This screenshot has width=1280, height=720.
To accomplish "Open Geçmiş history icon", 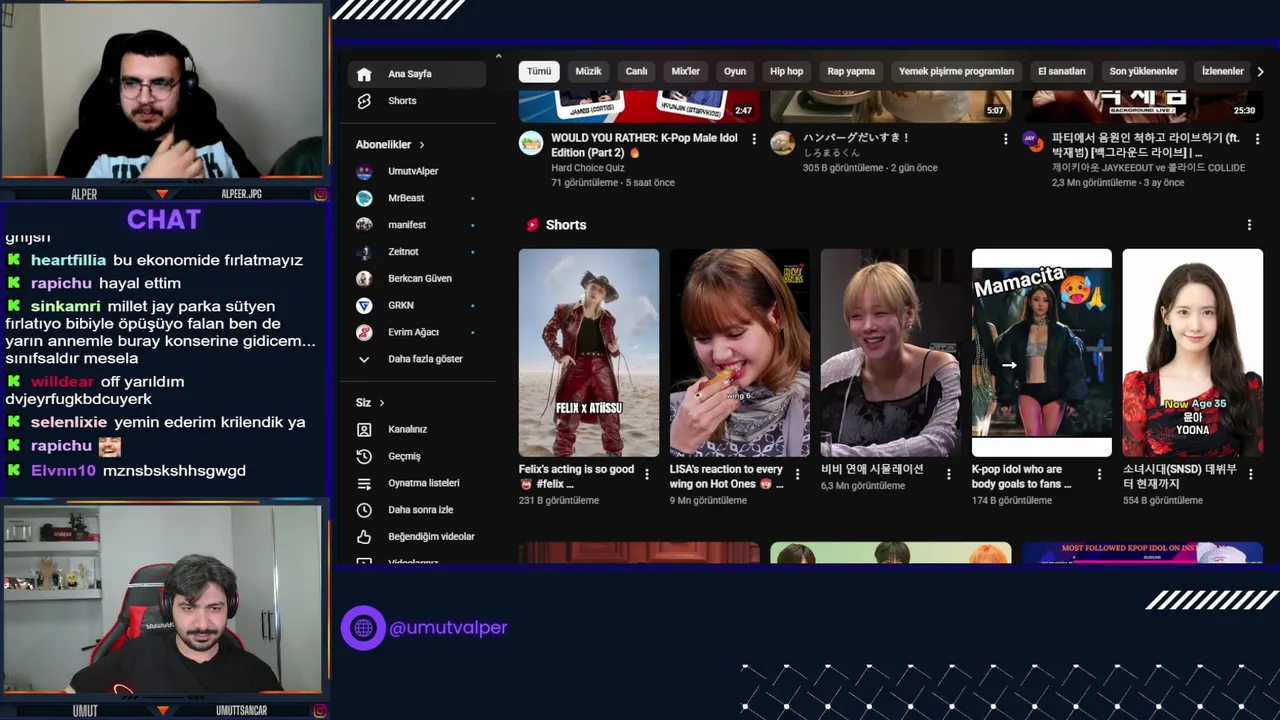I will click(364, 456).
